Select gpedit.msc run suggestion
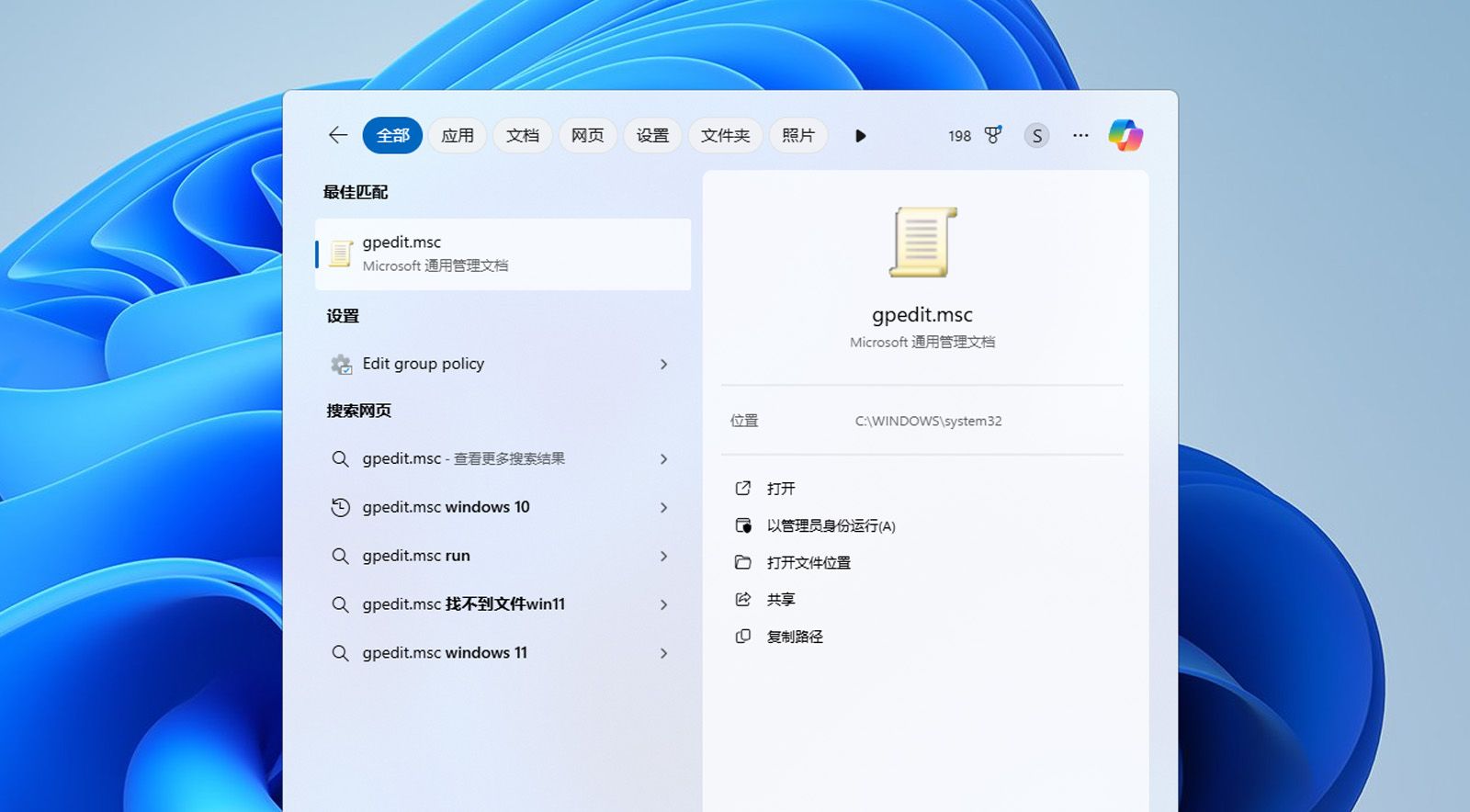 [x=503, y=556]
